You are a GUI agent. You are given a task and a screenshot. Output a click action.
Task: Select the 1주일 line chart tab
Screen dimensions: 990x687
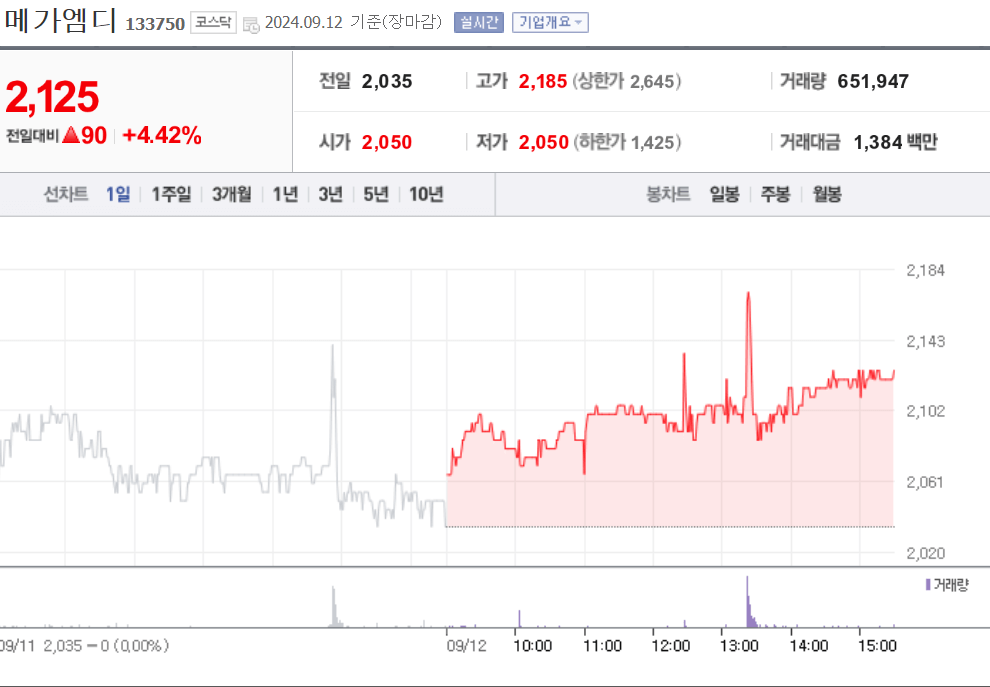pyautogui.click(x=171, y=194)
